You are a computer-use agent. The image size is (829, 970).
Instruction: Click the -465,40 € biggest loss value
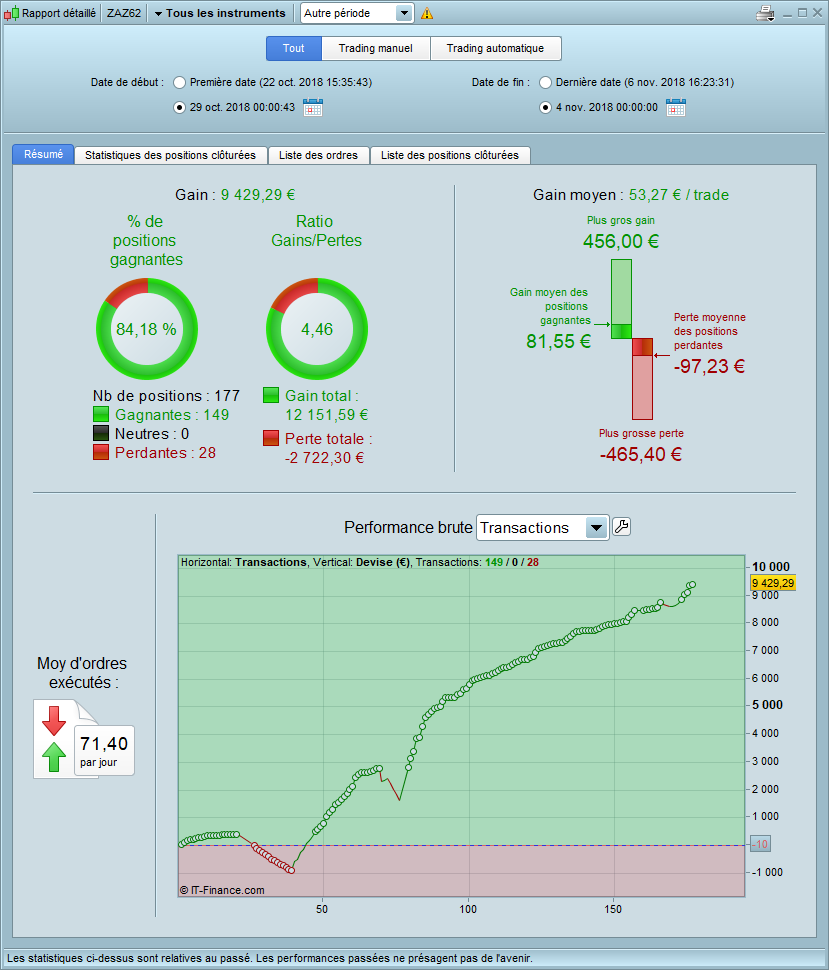[x=641, y=454]
